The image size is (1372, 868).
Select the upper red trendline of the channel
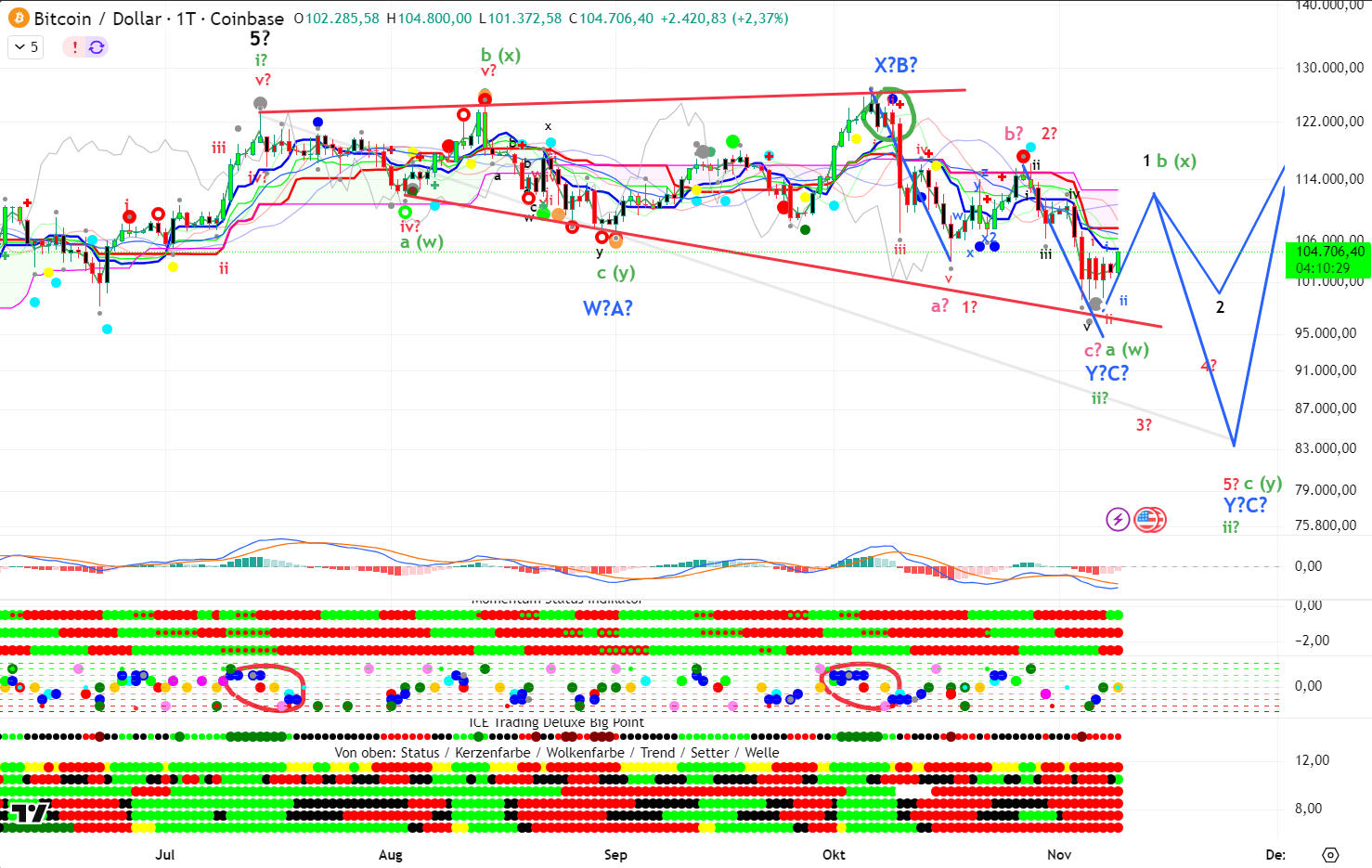pos(613,101)
